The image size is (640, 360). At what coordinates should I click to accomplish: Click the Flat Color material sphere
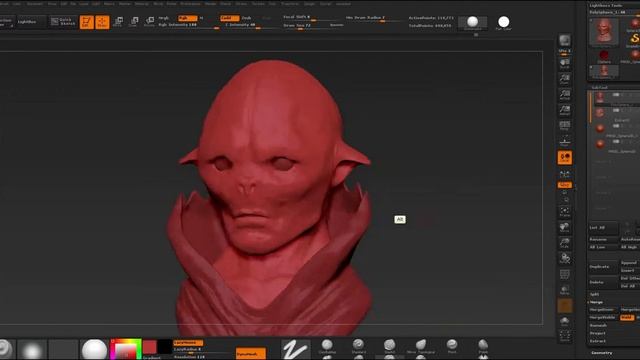(x=503, y=22)
